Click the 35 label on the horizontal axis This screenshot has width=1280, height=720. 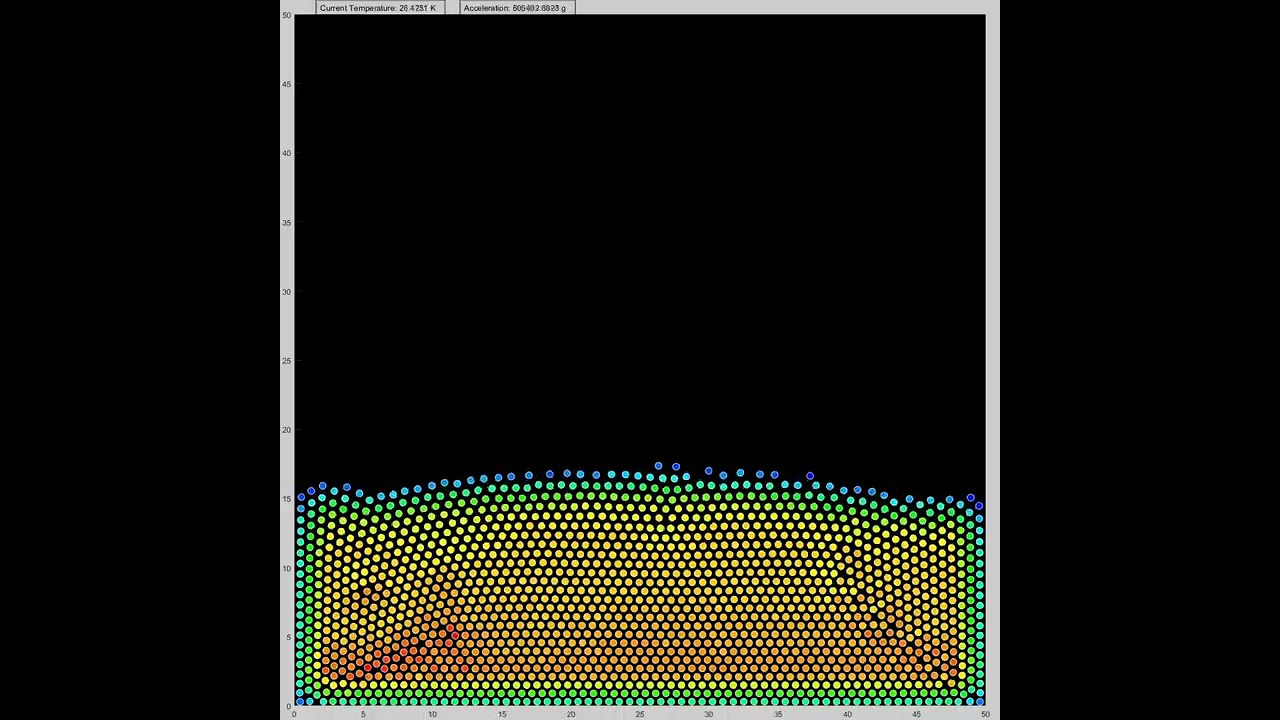(x=778, y=714)
